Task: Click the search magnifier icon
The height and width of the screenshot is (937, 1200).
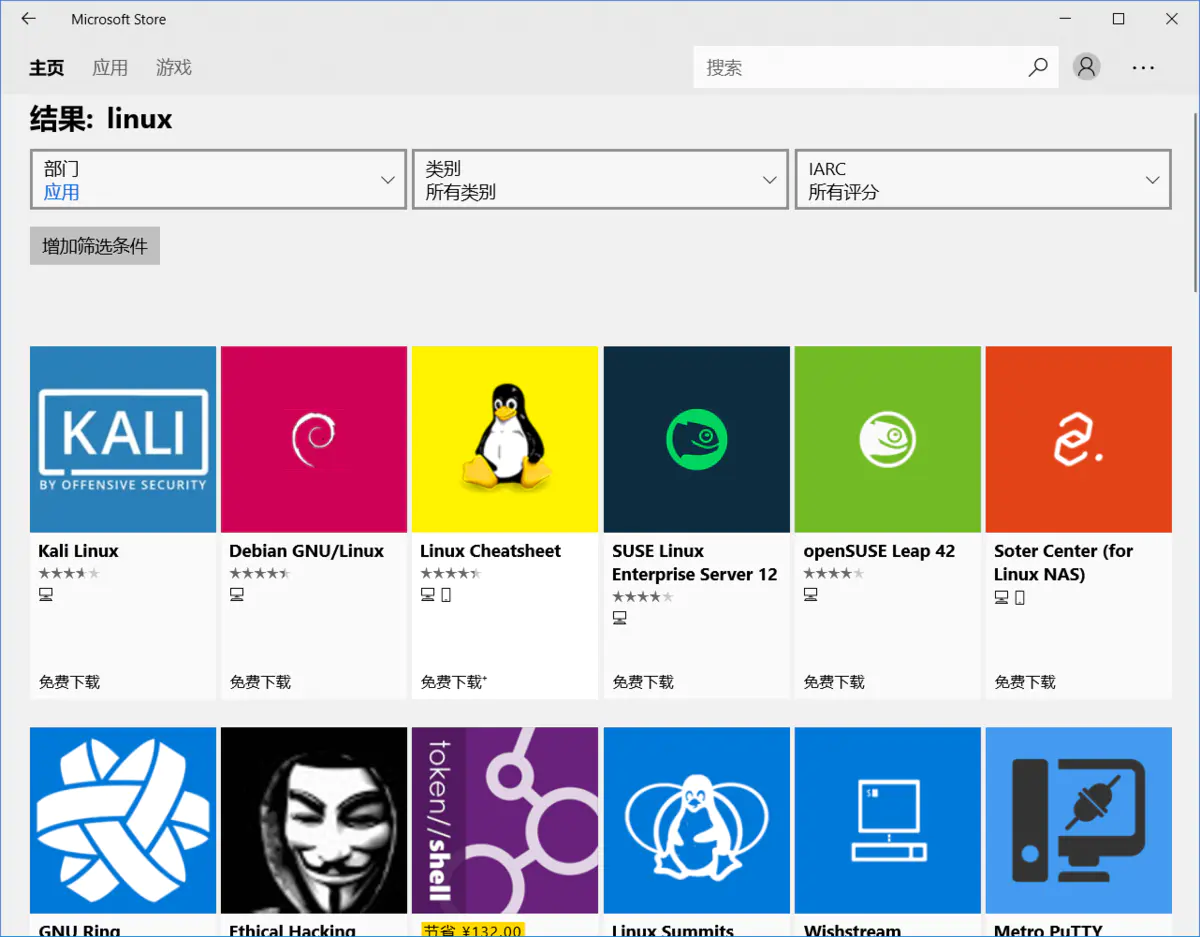Action: tap(1038, 67)
